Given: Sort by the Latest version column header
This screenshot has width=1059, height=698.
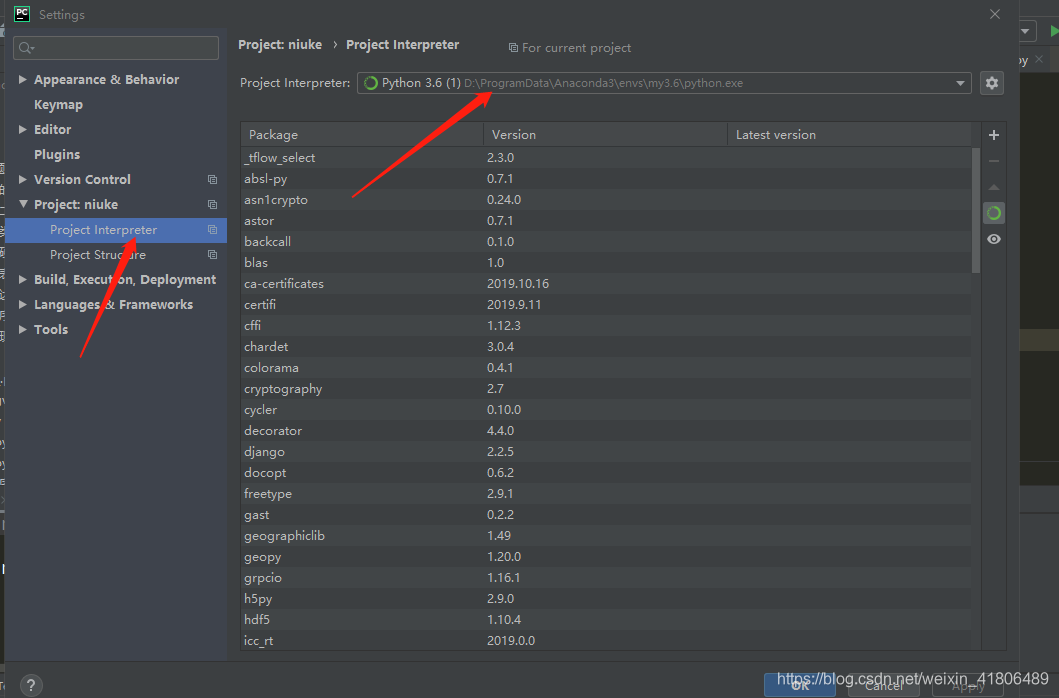Looking at the screenshot, I should [x=849, y=134].
